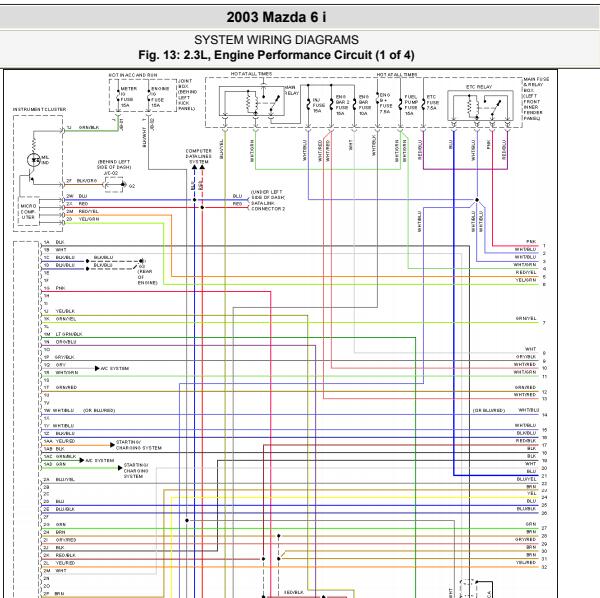The width and height of the screenshot is (600, 598).
Task: Click the '1J YEL/BLK' connector pin label
Action: 59,311
